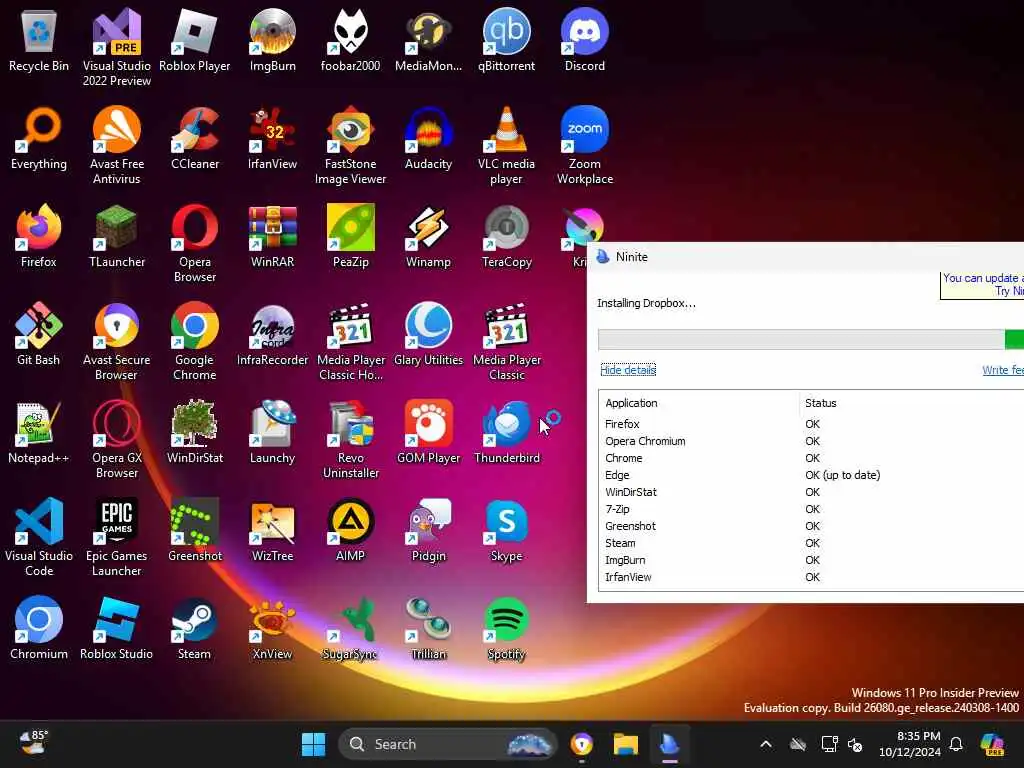
Task: Open VLC media player shortcut
Action: pyautogui.click(x=506, y=145)
